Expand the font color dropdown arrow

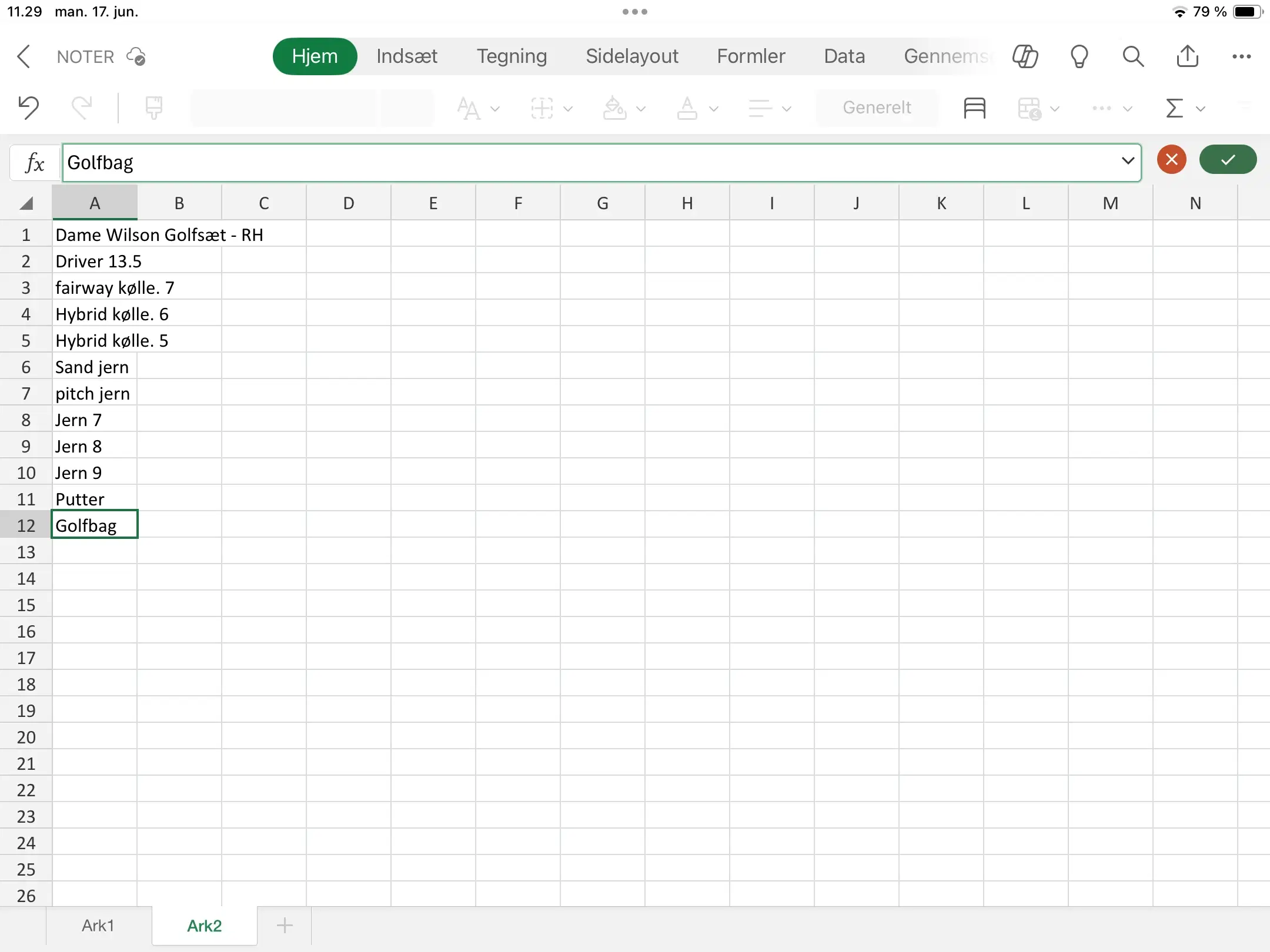pos(714,109)
